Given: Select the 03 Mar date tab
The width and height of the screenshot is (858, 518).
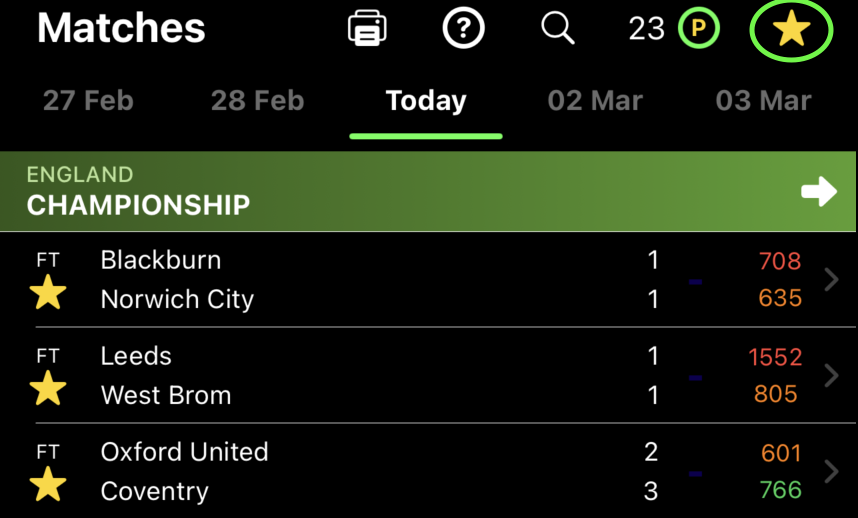Looking at the screenshot, I should coord(763,101).
